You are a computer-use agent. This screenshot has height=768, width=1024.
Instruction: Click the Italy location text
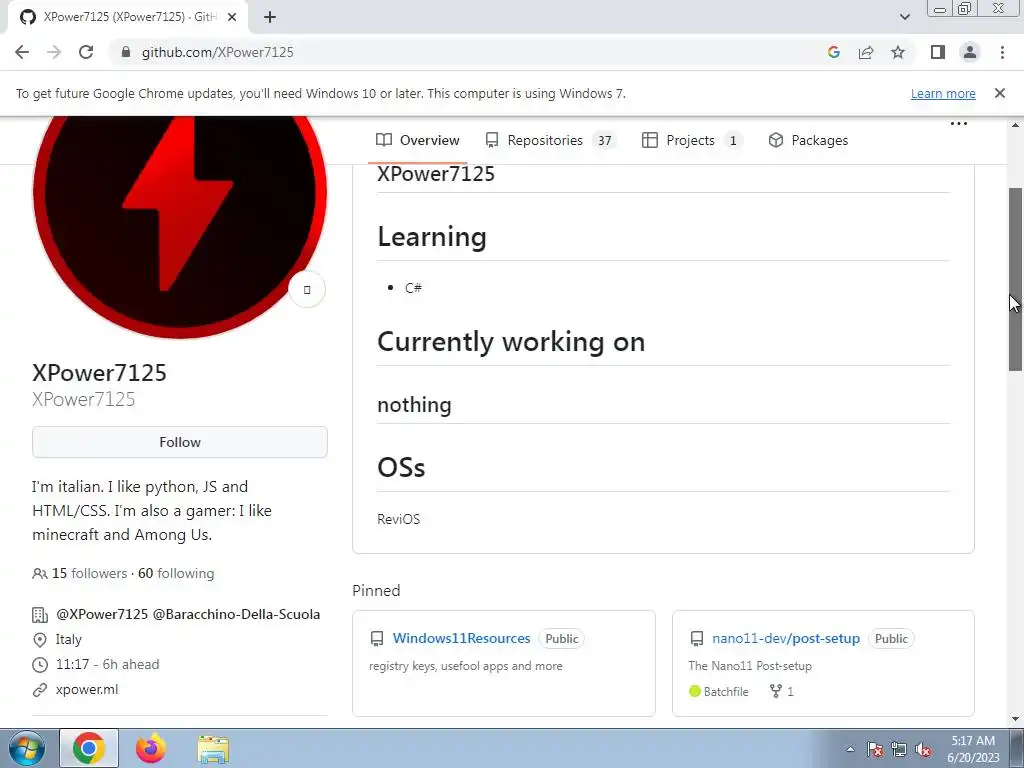(x=69, y=640)
